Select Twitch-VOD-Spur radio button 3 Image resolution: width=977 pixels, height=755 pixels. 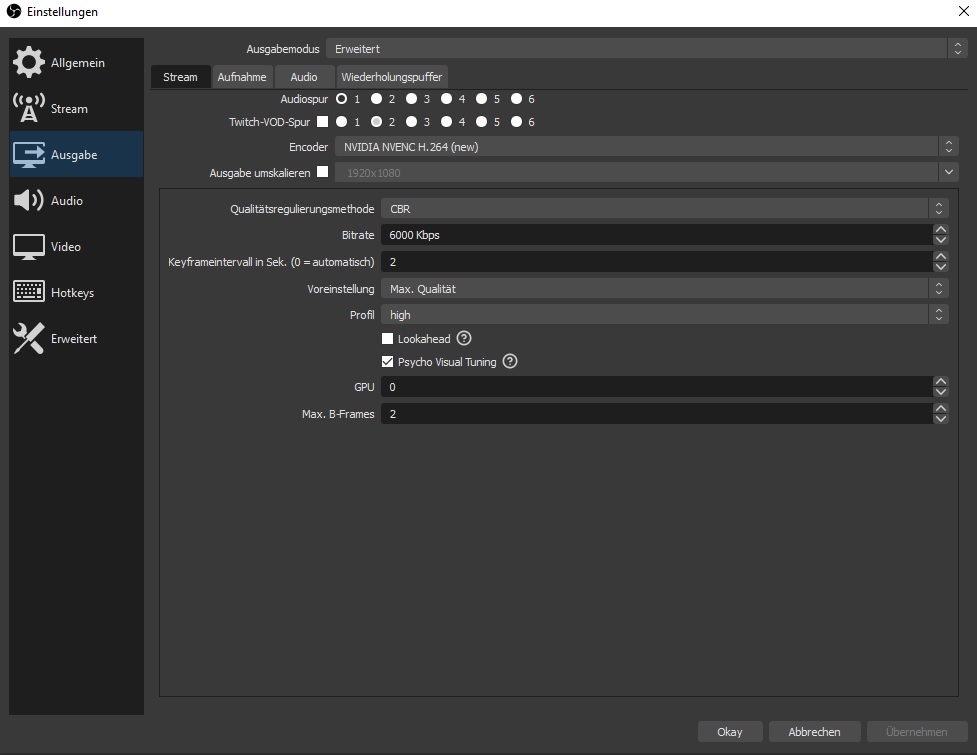point(411,121)
